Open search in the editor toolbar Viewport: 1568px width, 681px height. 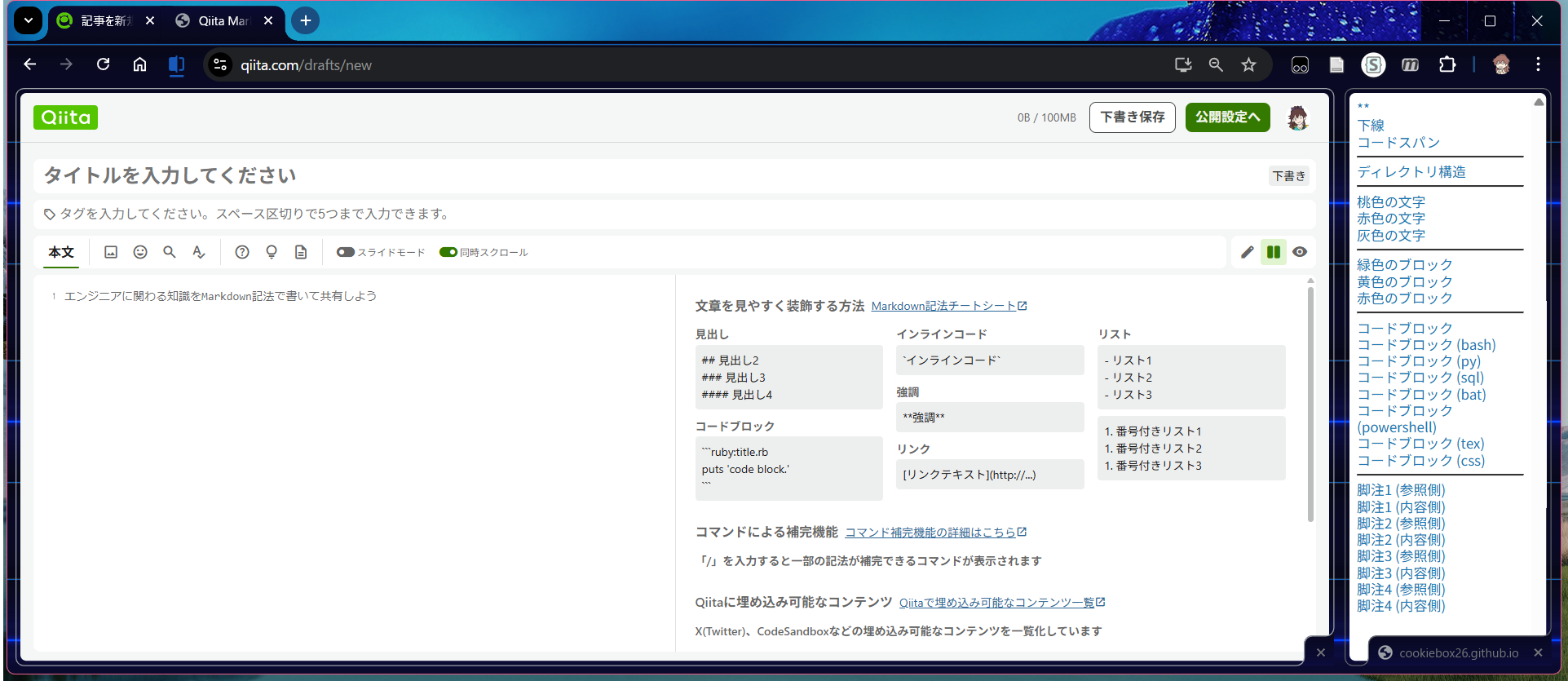(170, 252)
